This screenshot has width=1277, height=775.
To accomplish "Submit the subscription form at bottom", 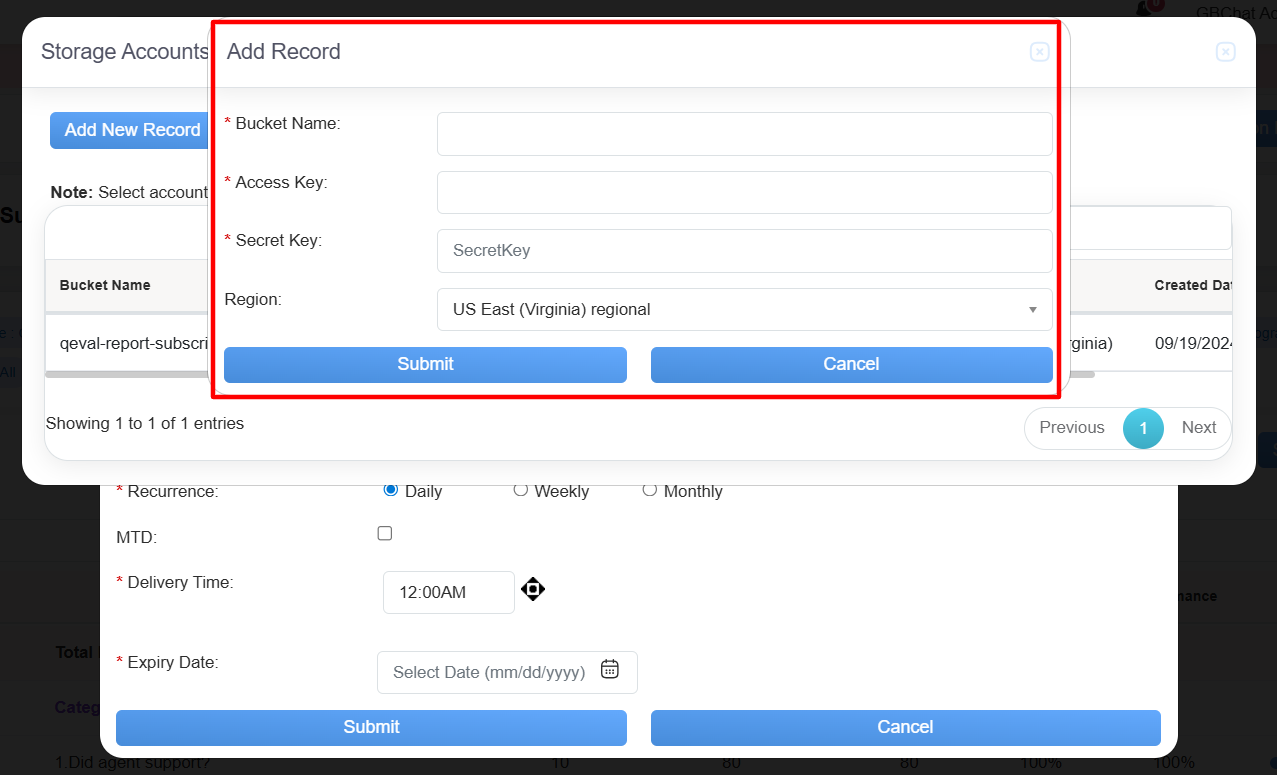I will tap(371, 727).
